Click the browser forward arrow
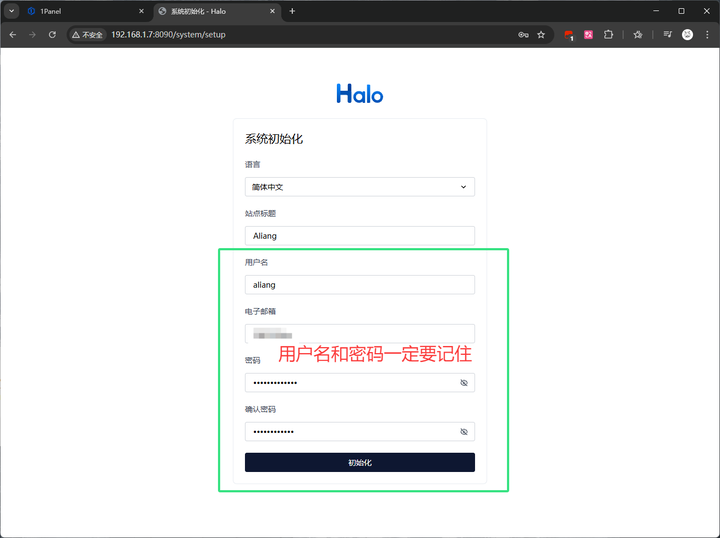 tap(32, 34)
